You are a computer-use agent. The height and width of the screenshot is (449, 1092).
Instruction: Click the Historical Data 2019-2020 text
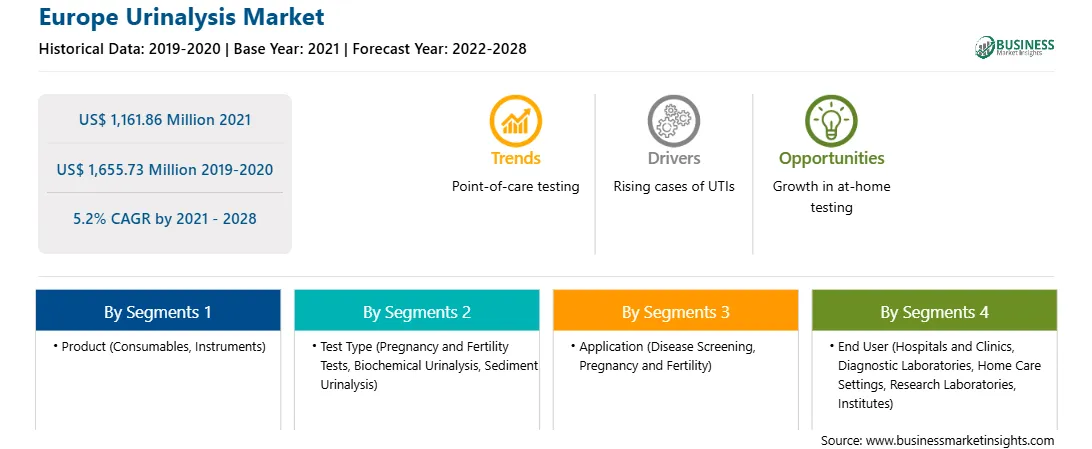[x=133, y=49]
